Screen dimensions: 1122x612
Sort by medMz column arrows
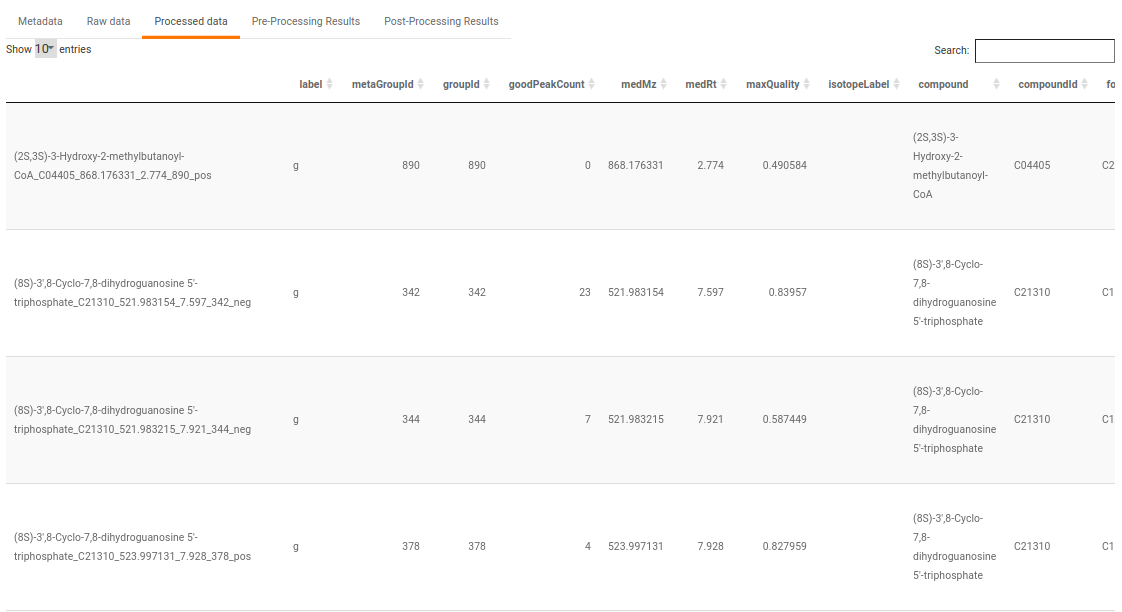point(663,84)
